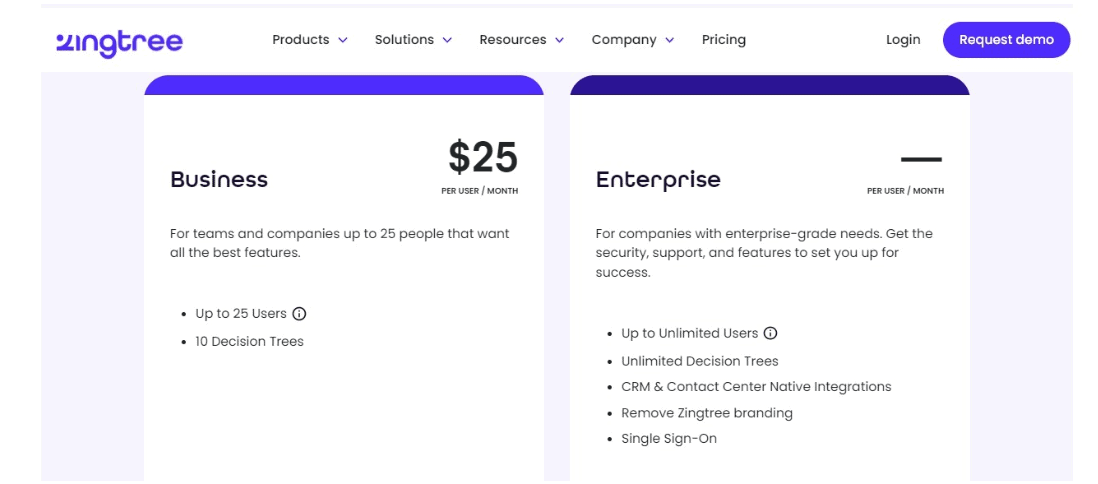Click the 10 Decision Trees feature item
The width and height of the screenshot is (1098, 484).
[x=249, y=342]
